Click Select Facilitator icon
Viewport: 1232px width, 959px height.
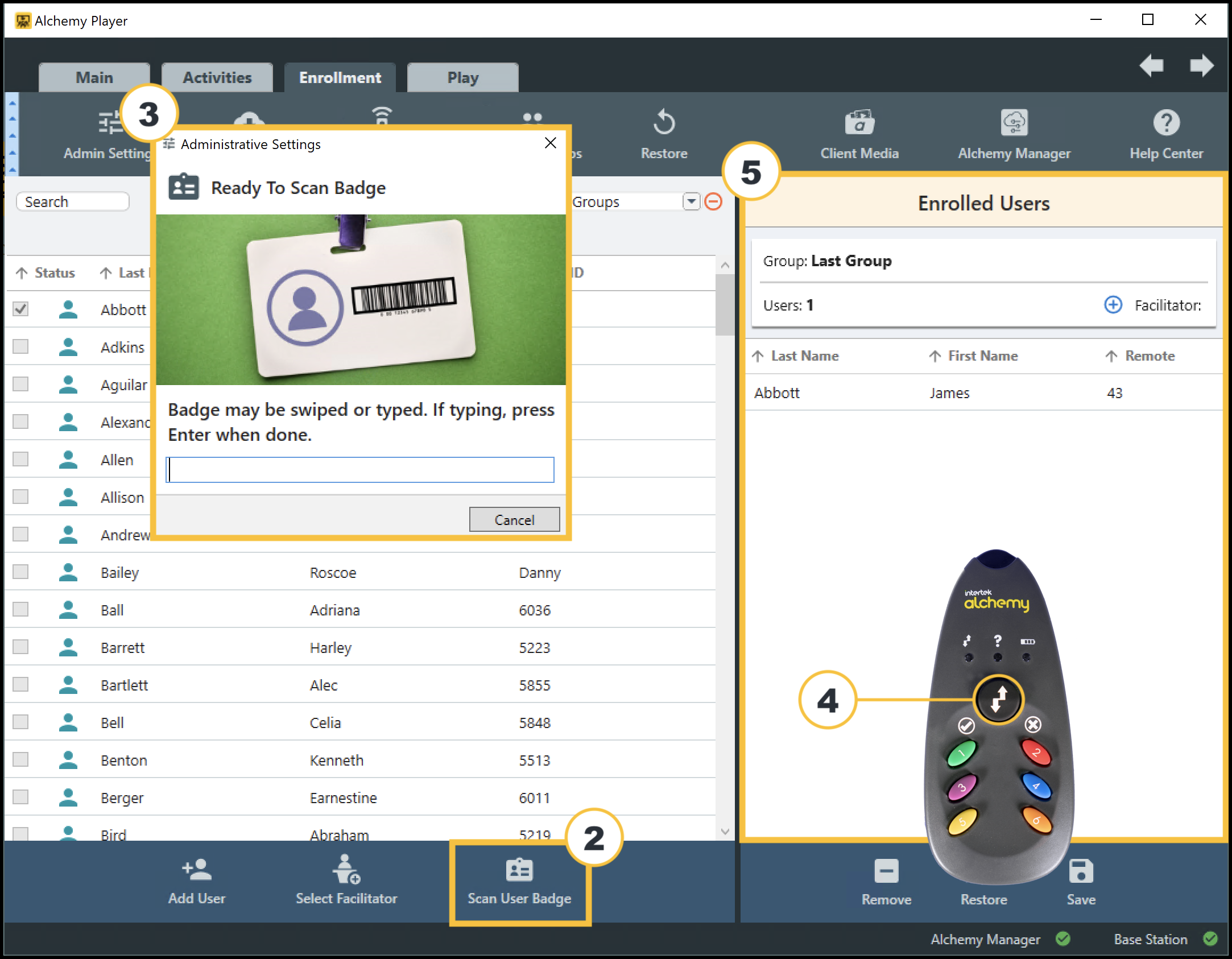click(346, 870)
